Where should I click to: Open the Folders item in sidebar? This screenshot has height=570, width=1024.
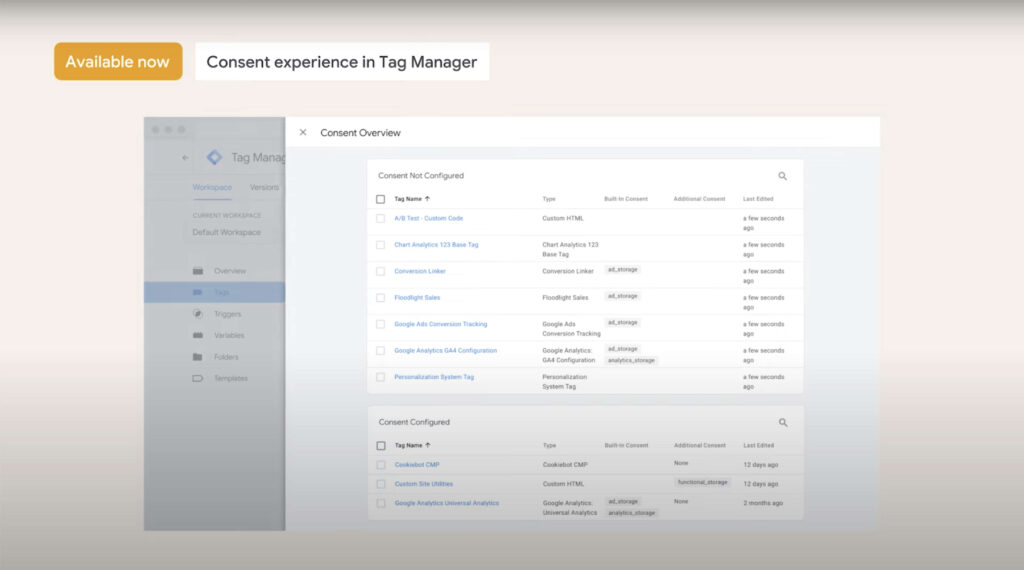[x=226, y=357]
